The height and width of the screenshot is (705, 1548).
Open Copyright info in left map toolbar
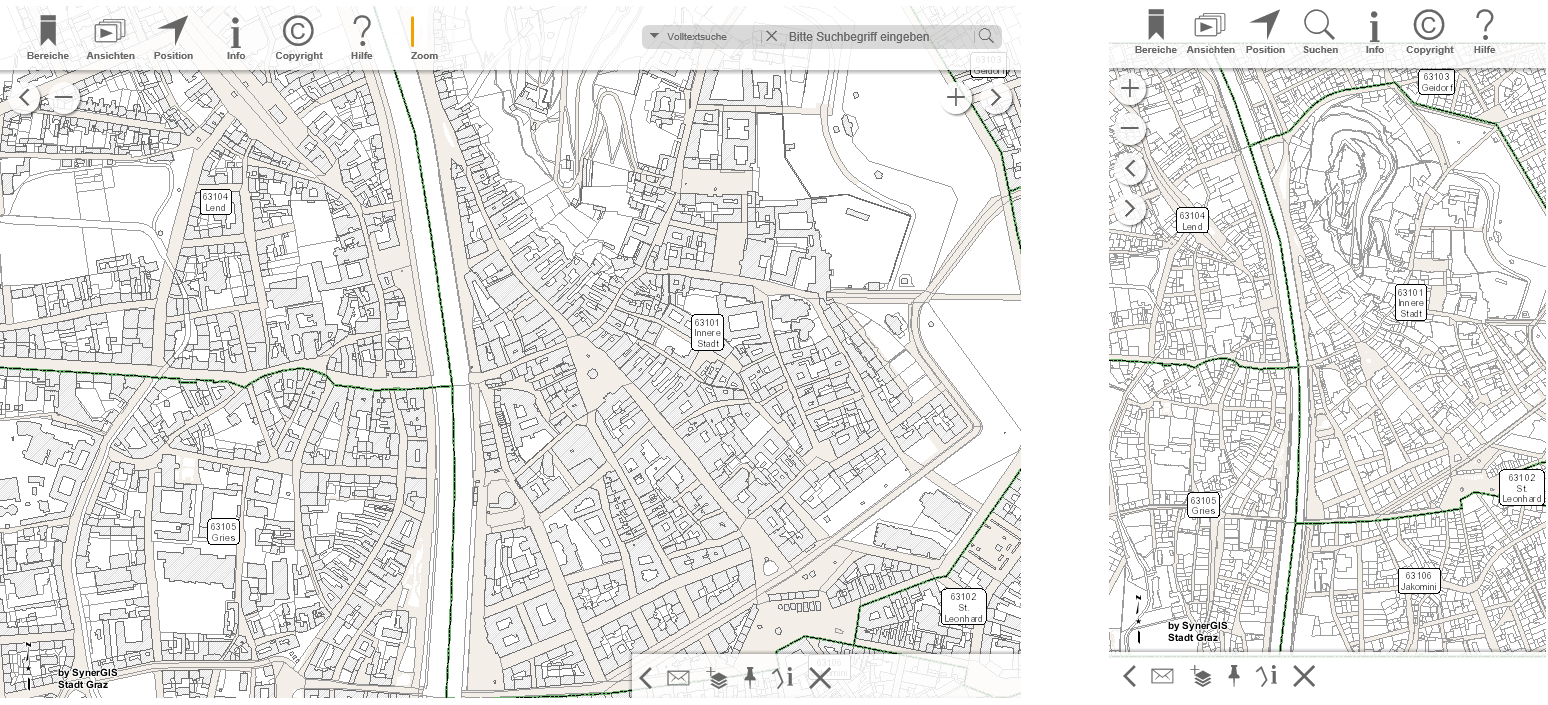pos(298,38)
